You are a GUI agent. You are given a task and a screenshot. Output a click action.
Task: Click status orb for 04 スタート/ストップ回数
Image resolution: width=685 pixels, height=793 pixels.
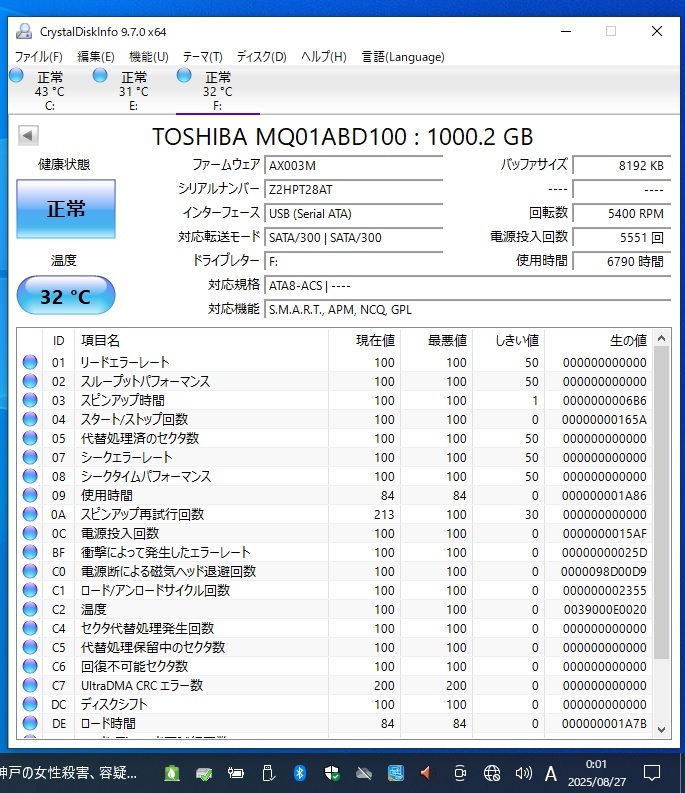tap(30, 419)
